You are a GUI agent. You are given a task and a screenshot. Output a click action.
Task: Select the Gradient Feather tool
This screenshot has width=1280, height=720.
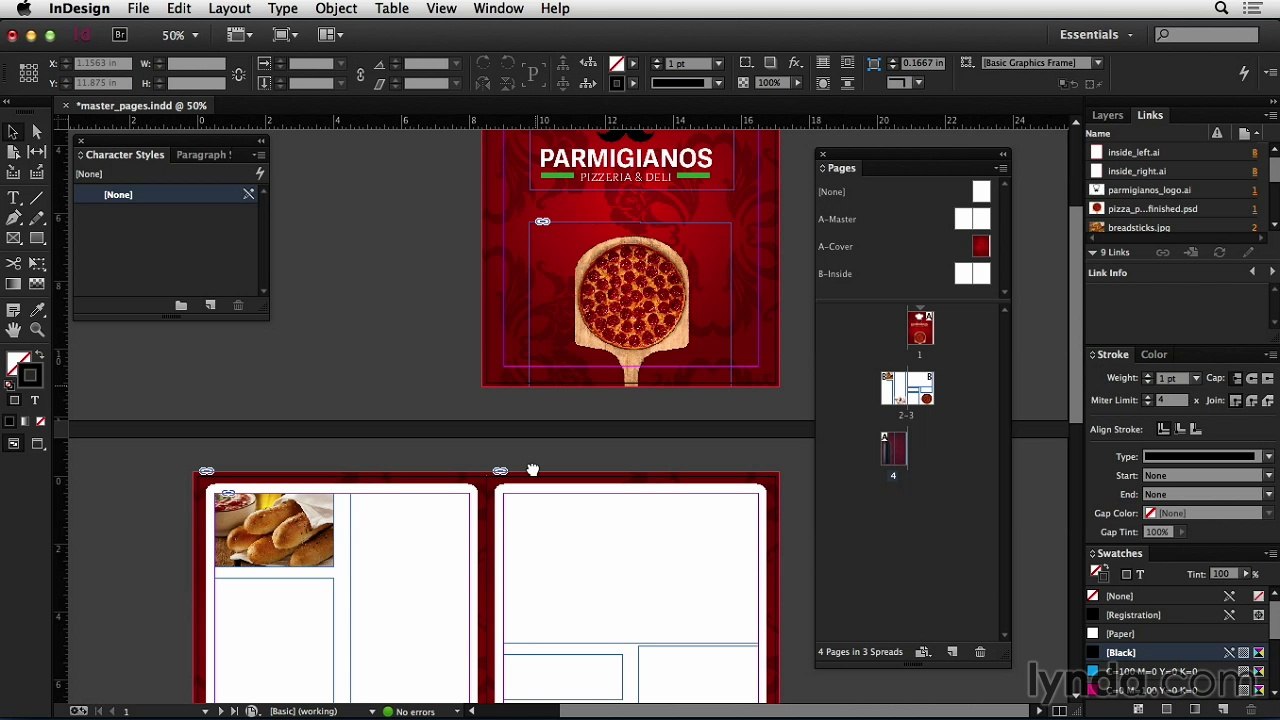tap(37, 284)
